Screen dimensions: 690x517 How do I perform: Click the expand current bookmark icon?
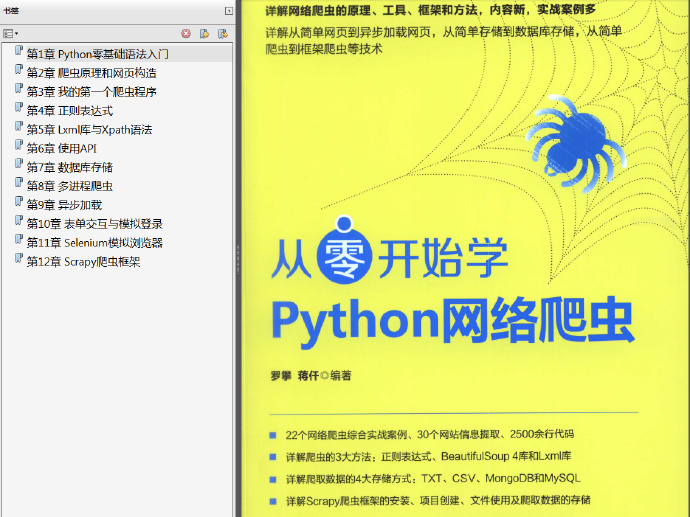[223, 33]
